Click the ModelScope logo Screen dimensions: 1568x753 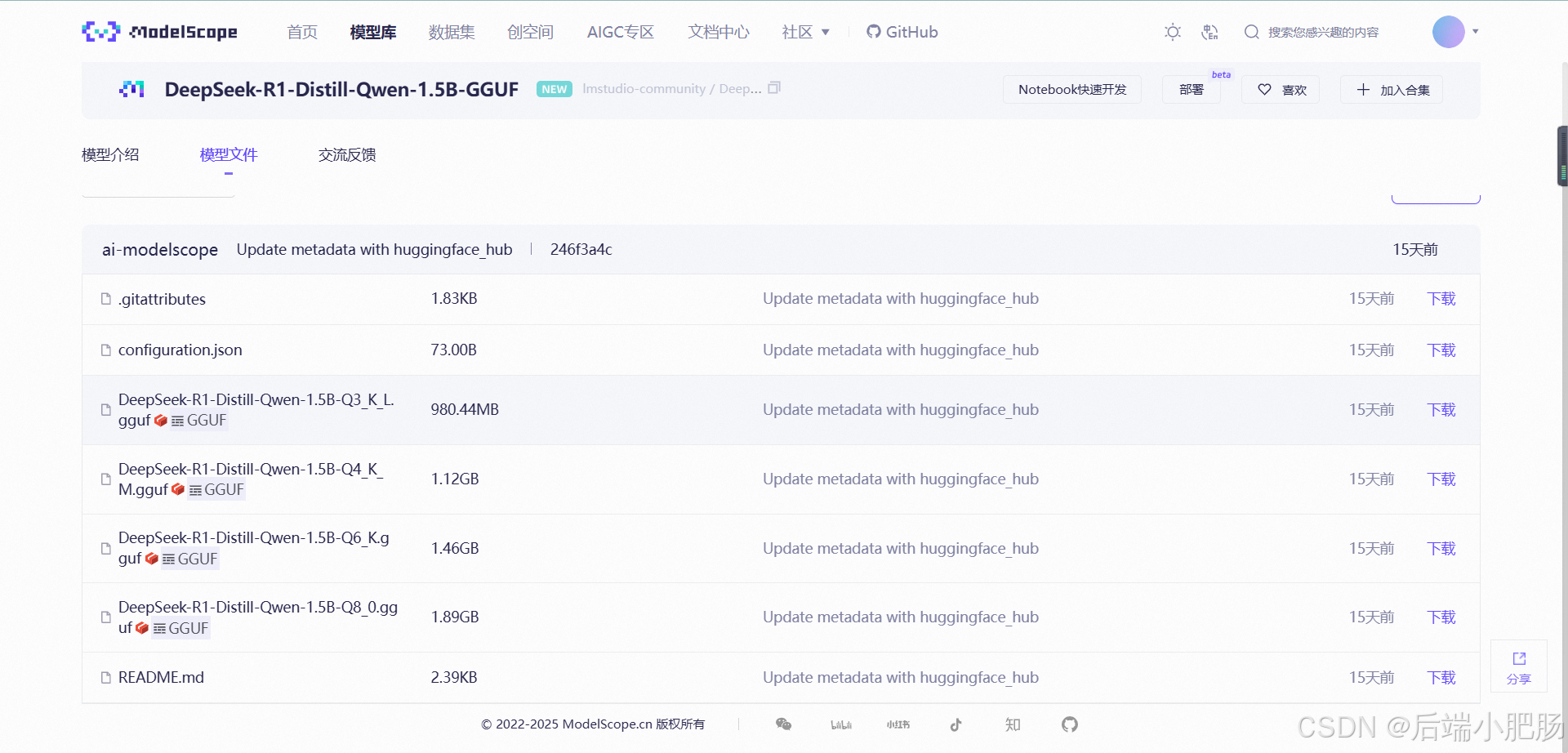click(159, 32)
